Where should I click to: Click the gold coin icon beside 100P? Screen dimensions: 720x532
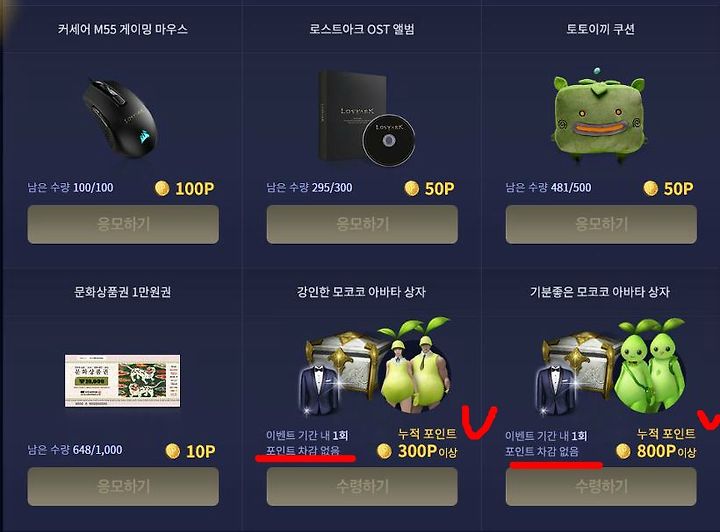click(162, 188)
